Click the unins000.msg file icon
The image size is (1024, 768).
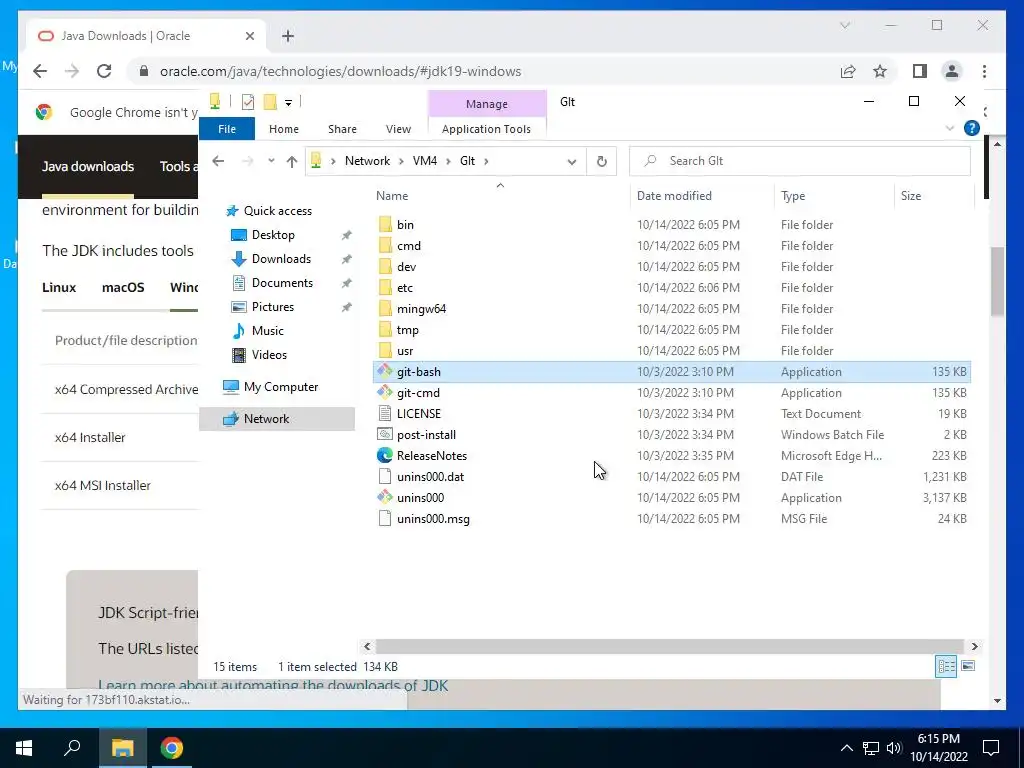(385, 519)
